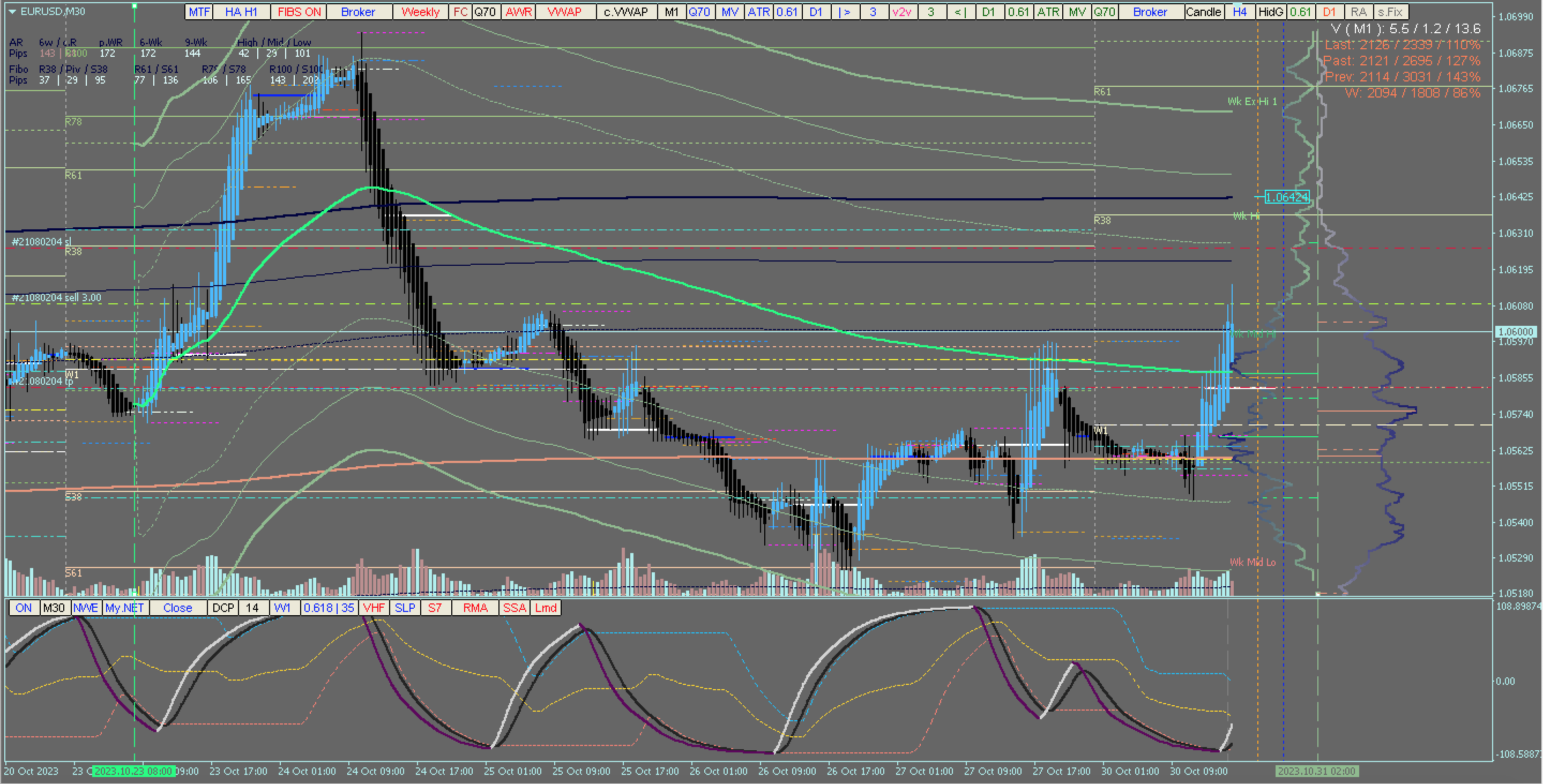Click the red VHF button
Screen dimensions: 1543x784
tap(374, 608)
